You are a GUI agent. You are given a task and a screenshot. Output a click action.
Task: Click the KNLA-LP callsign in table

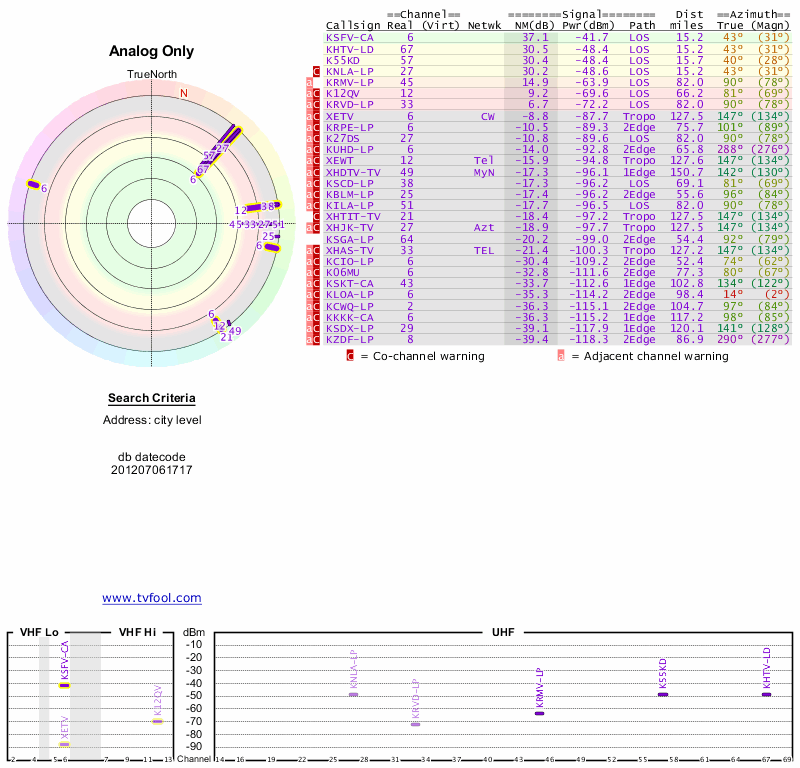pos(349,71)
